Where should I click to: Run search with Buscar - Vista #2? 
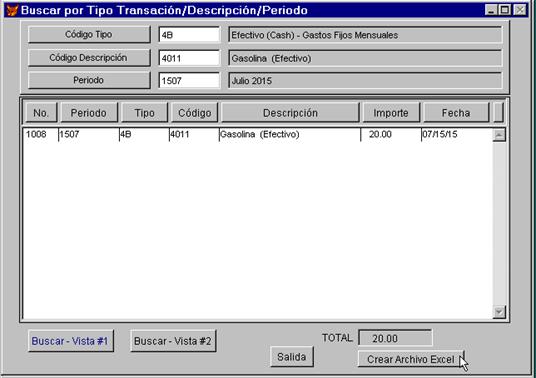[173, 341]
